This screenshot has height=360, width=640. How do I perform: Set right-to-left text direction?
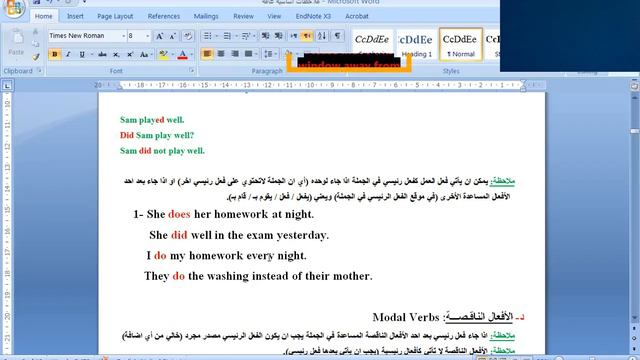307,36
